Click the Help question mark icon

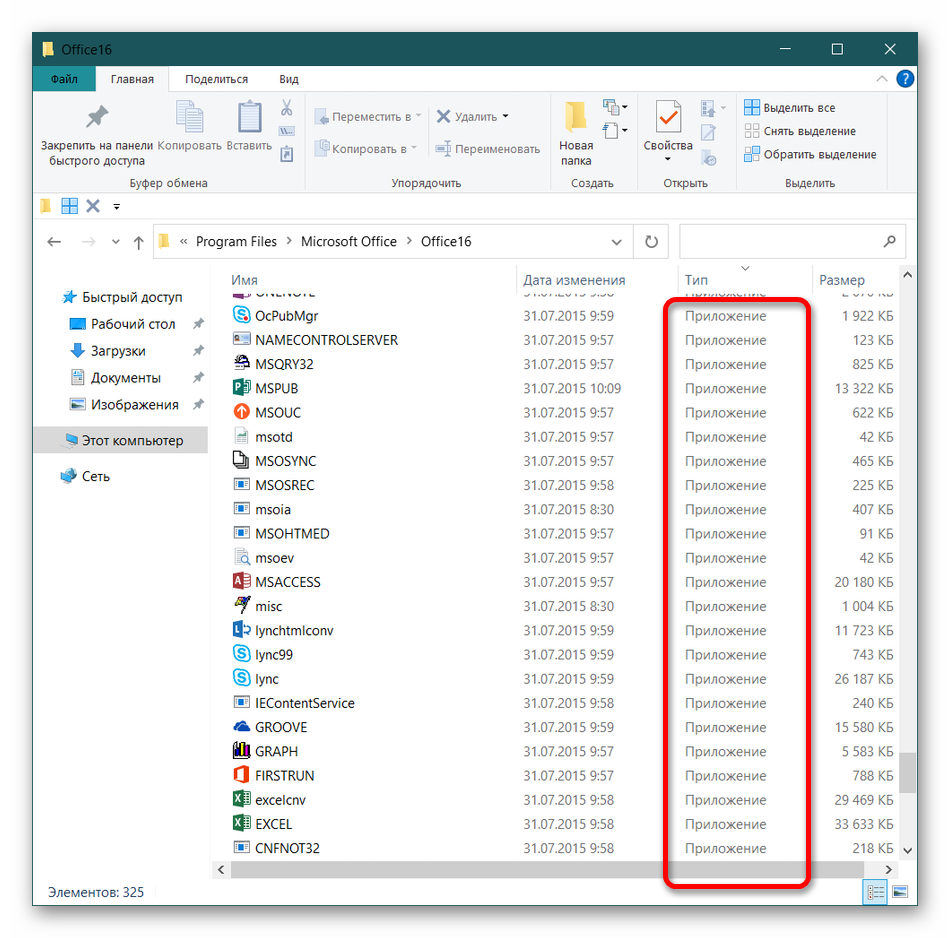coord(905,79)
